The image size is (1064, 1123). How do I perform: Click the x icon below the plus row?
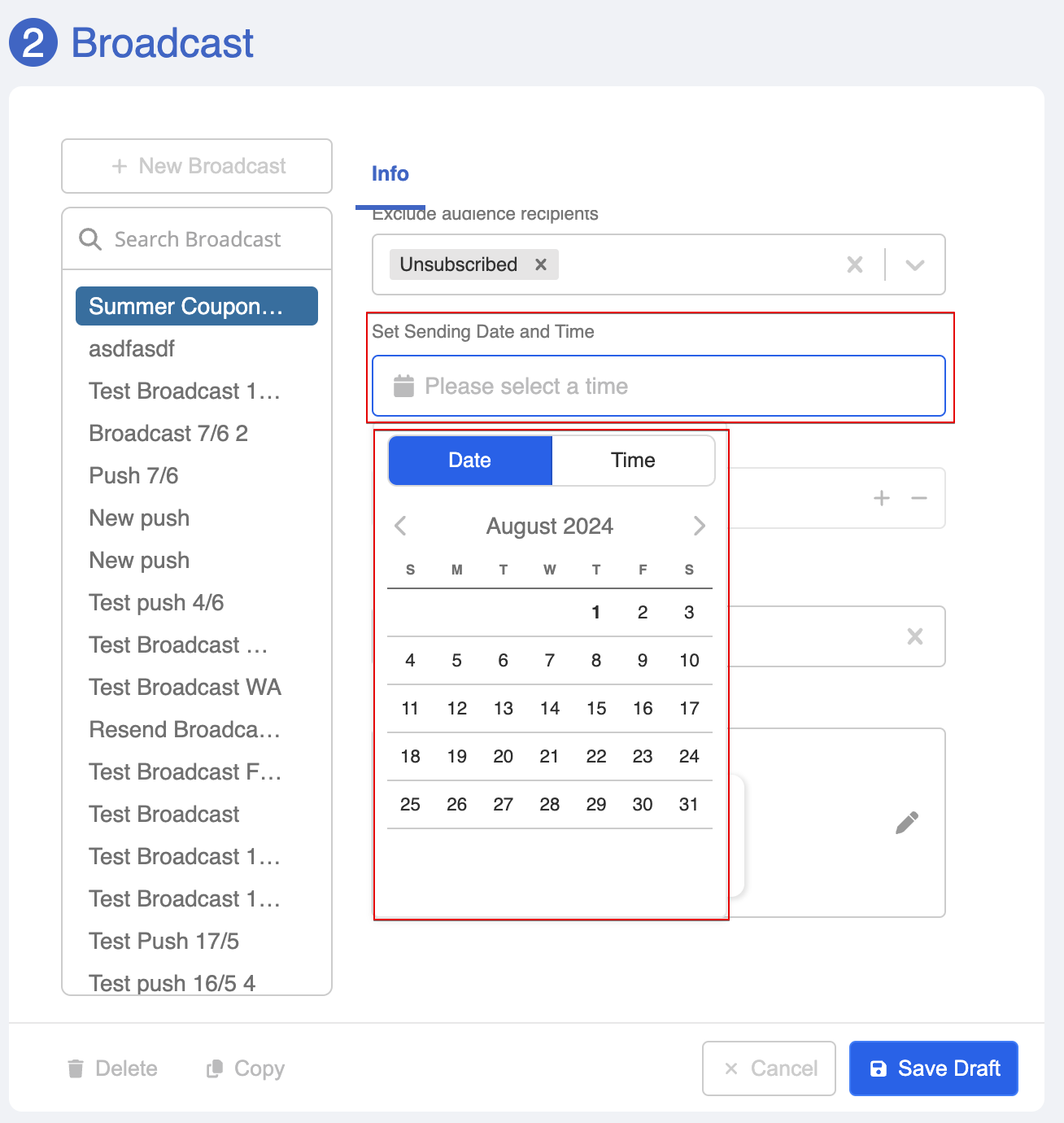point(914,636)
